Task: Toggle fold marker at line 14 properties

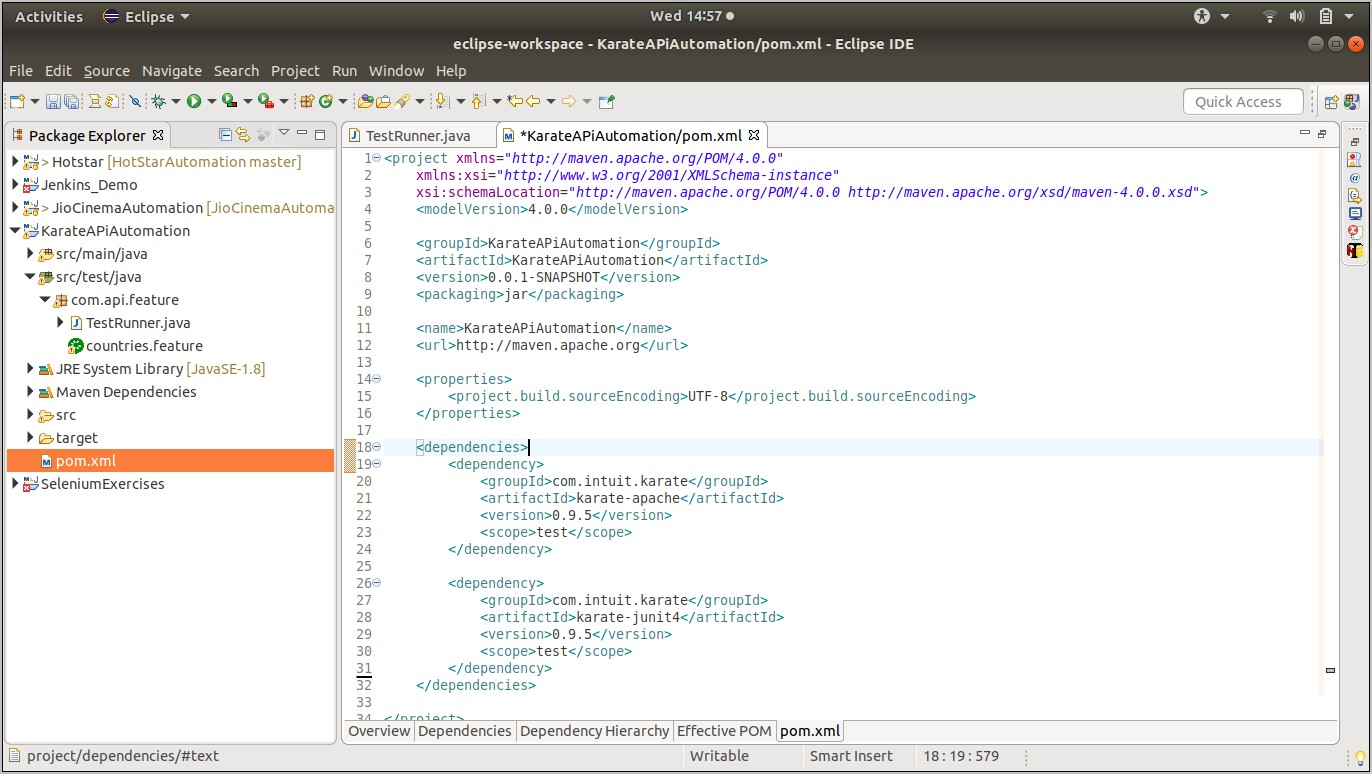Action: point(376,379)
